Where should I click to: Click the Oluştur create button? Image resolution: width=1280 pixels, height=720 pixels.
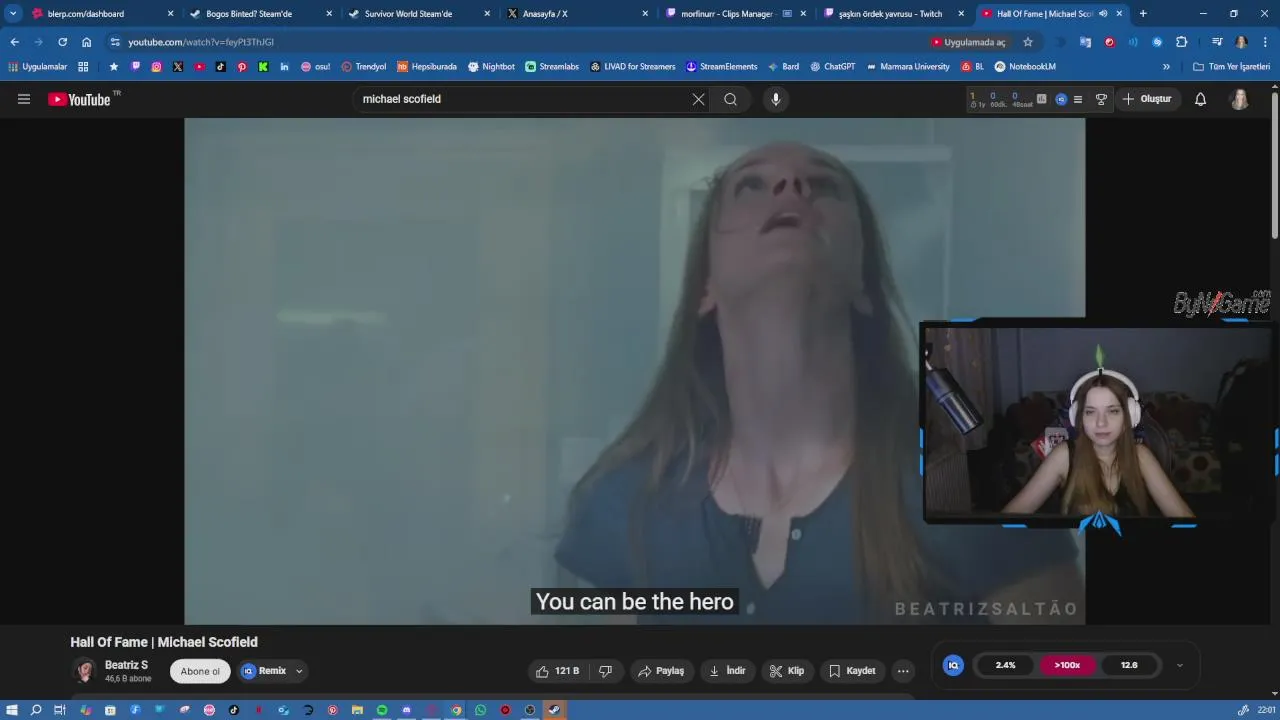[1147, 99]
